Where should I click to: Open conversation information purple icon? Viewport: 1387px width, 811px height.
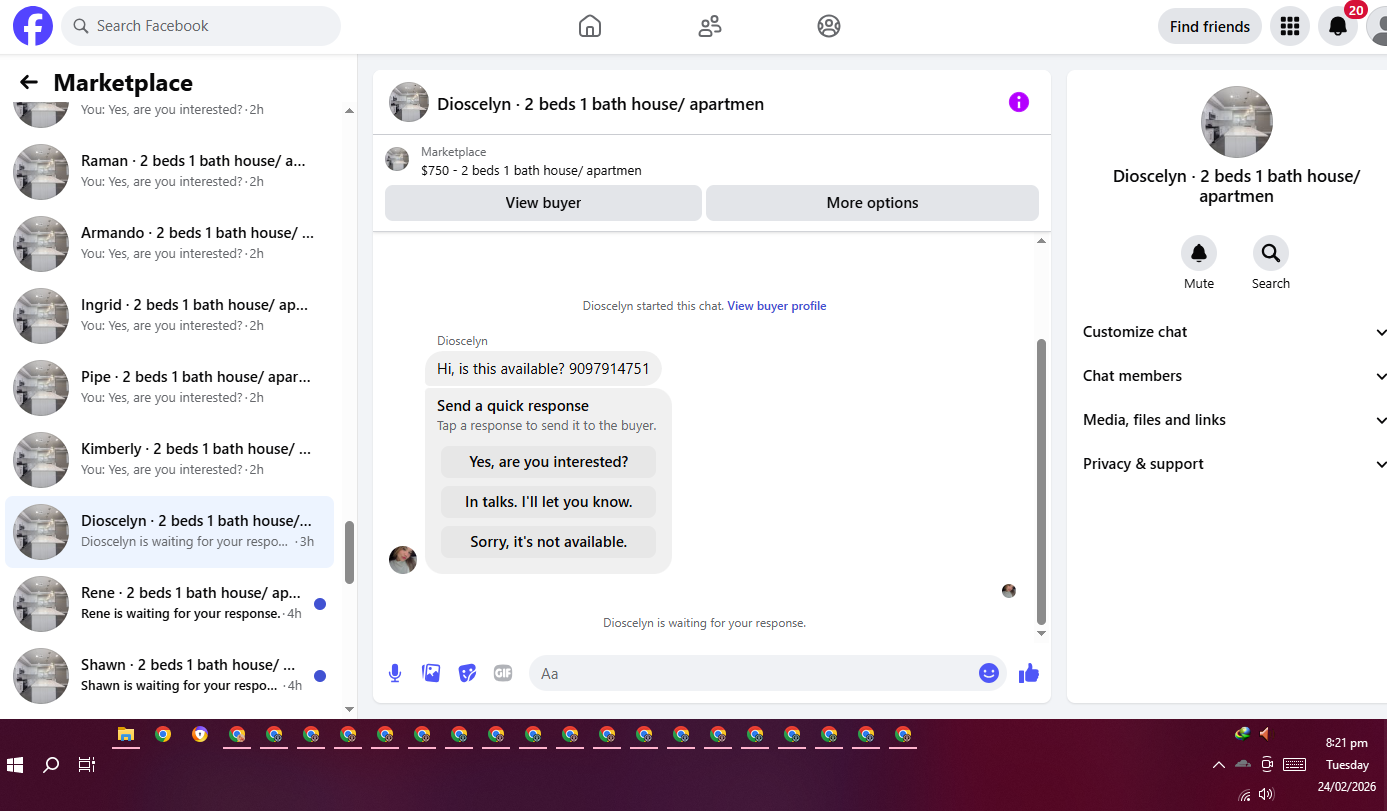click(x=1018, y=102)
